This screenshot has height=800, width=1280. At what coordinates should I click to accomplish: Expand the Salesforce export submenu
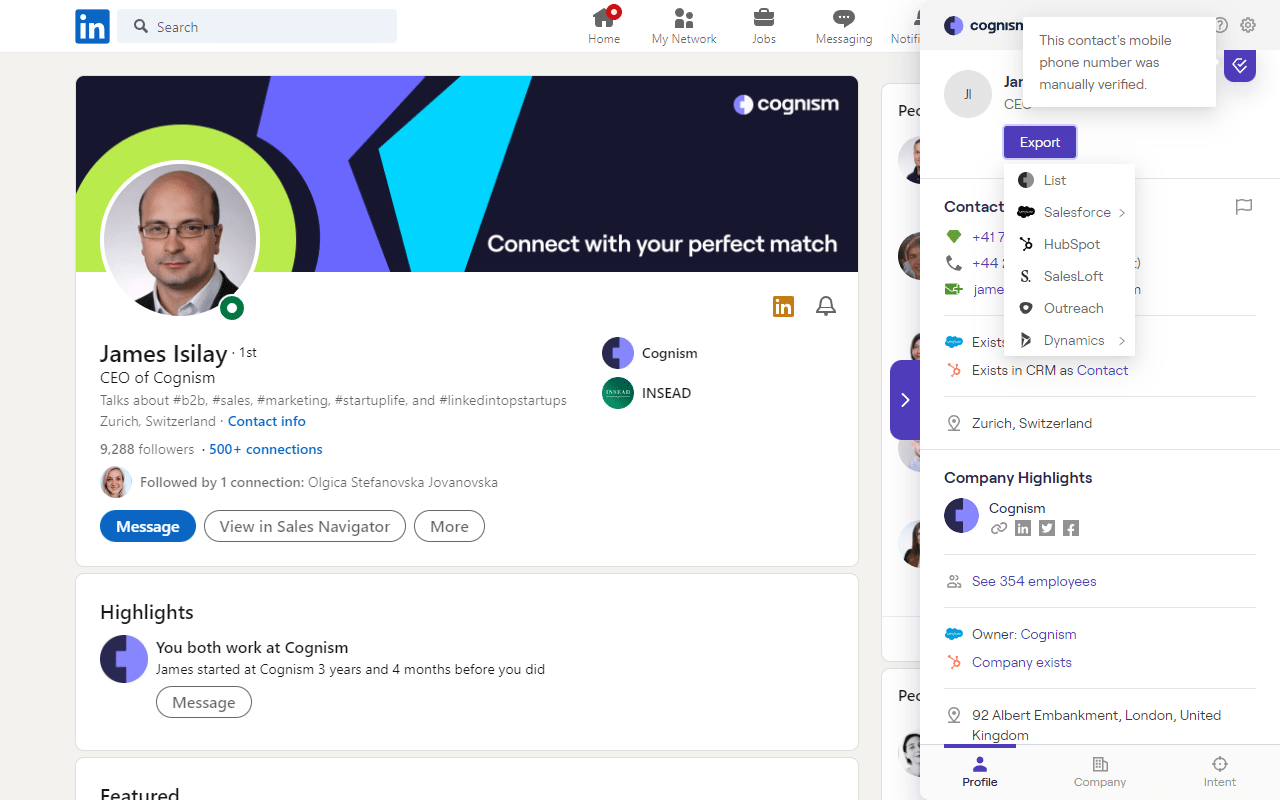pyautogui.click(x=1076, y=212)
